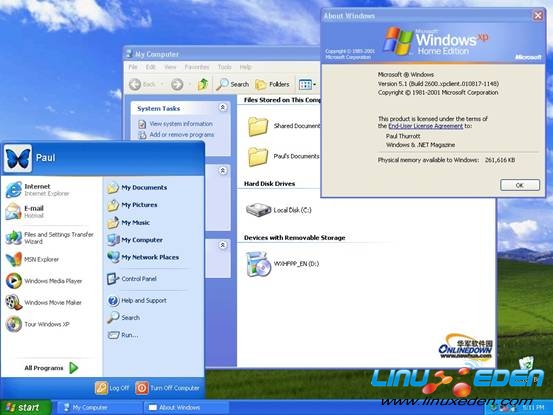Open My Pictures in Start menu
The image size is (553, 415).
pos(132,205)
